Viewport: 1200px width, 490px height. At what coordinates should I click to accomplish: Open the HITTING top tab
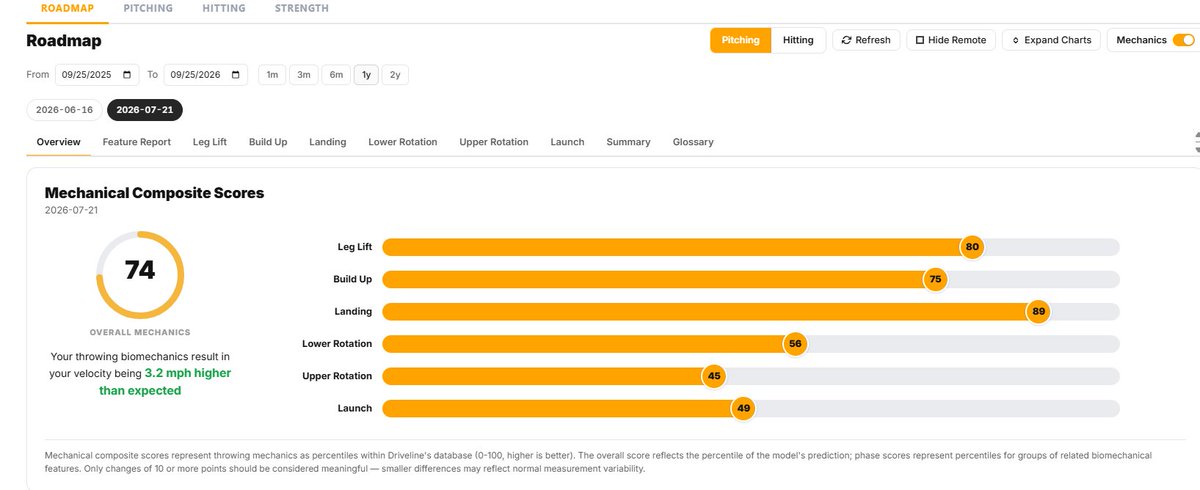[x=223, y=8]
